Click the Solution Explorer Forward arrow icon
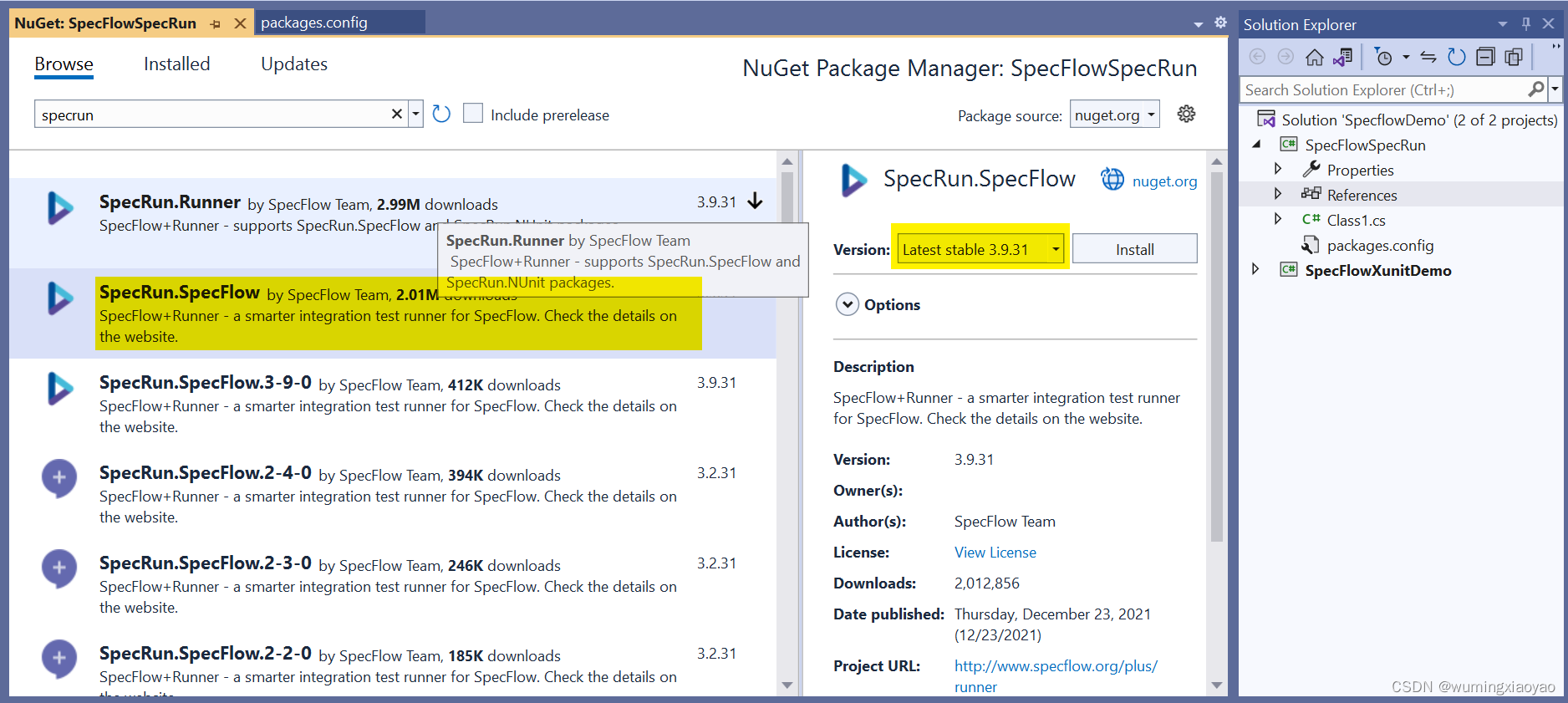This screenshot has height=703, width=1568. [x=1285, y=57]
